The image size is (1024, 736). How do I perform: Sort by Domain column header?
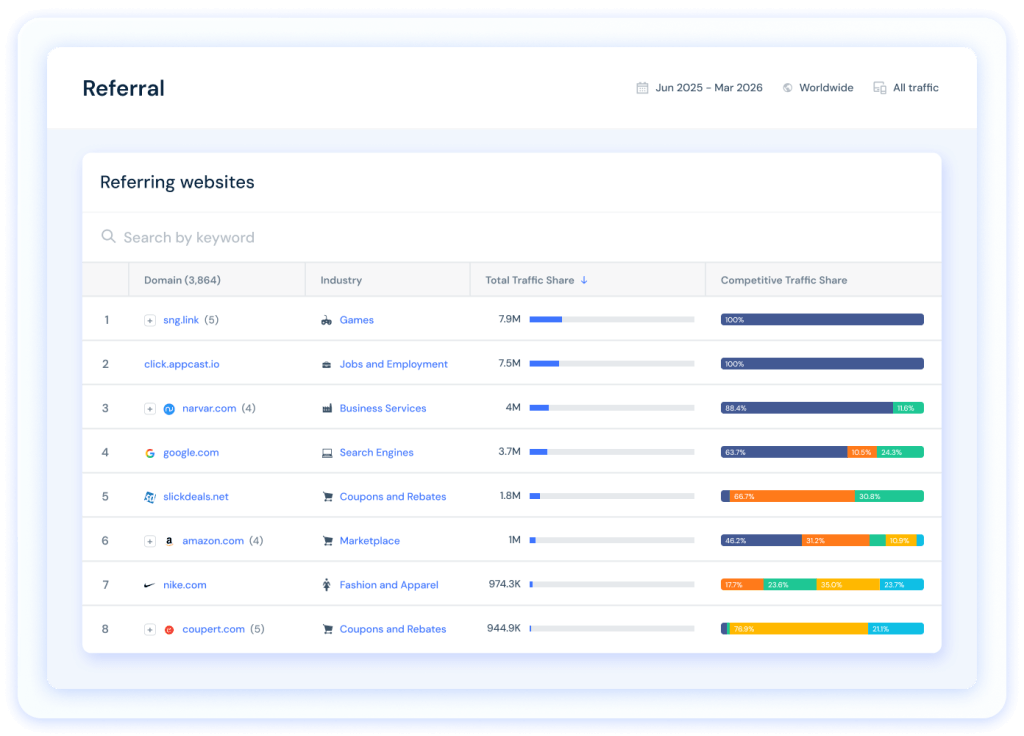coord(182,280)
